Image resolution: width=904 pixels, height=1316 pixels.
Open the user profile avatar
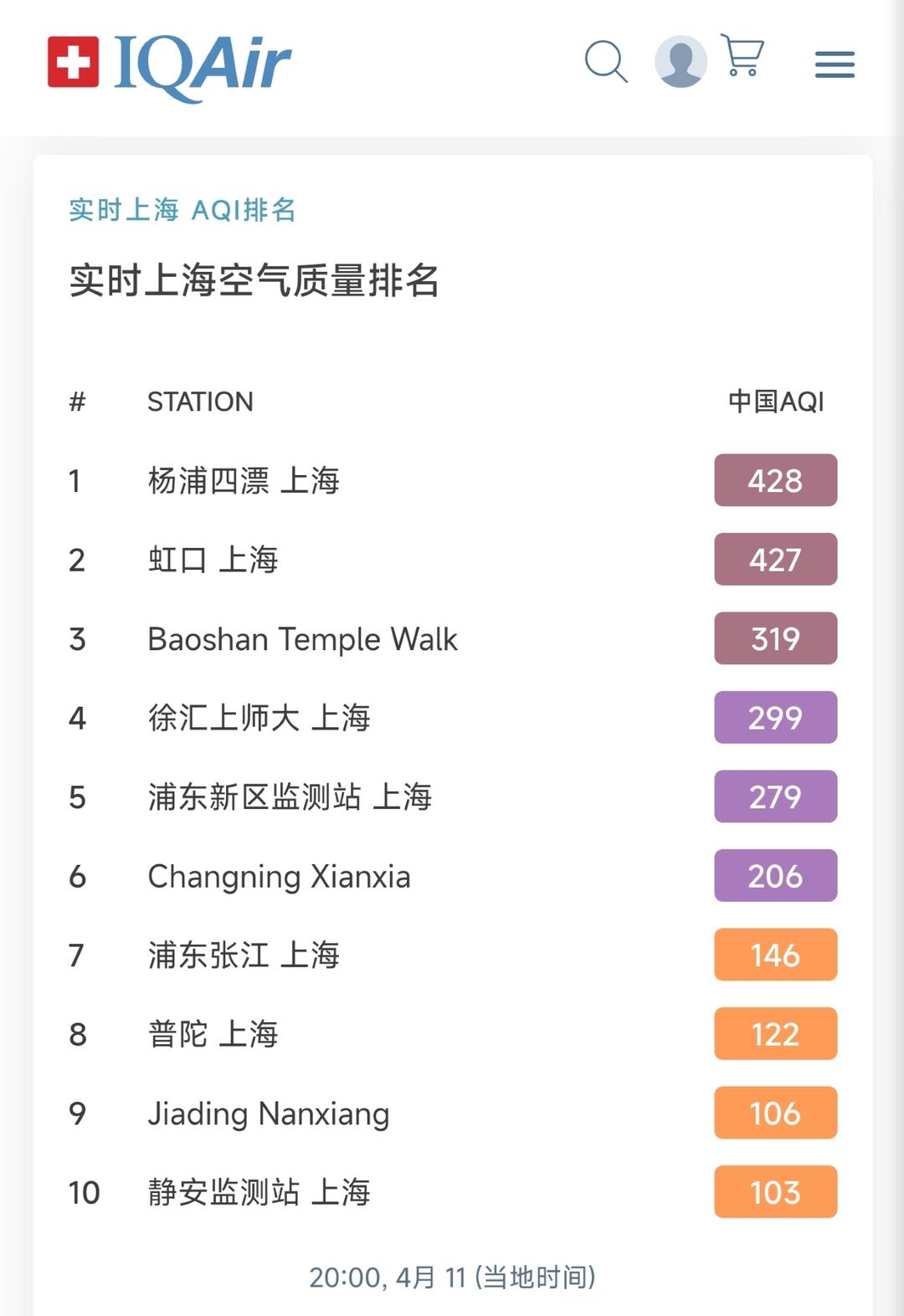pos(681,62)
